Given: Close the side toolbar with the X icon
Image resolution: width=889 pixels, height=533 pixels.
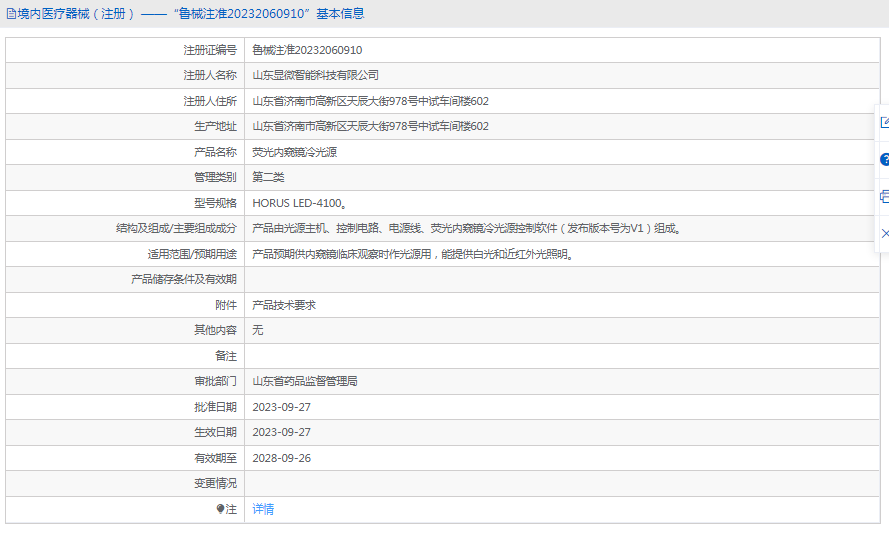Looking at the screenshot, I should pos(885,234).
